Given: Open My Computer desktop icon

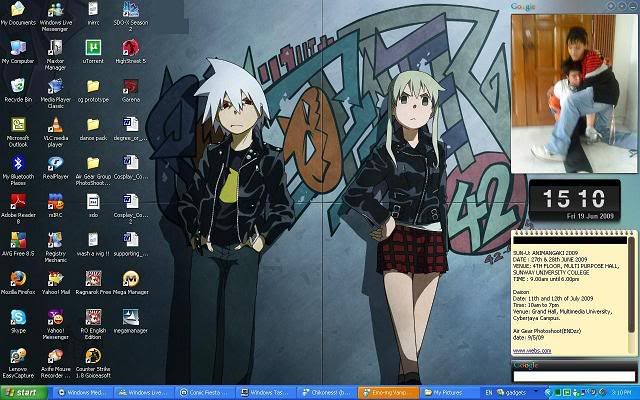Looking at the screenshot, I should pos(18,52).
